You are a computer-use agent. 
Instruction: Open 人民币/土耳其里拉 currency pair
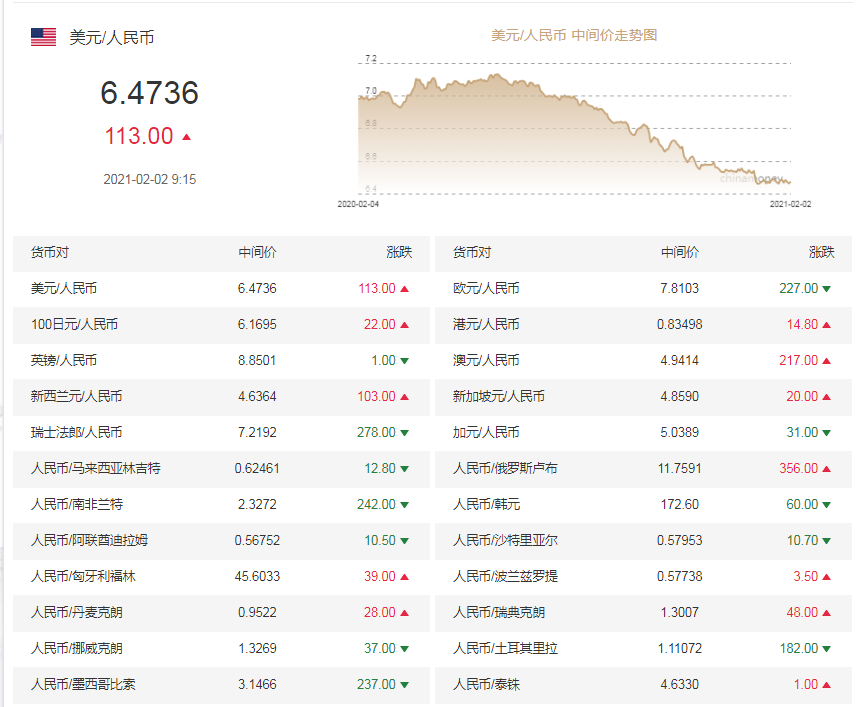pyautogui.click(x=505, y=649)
